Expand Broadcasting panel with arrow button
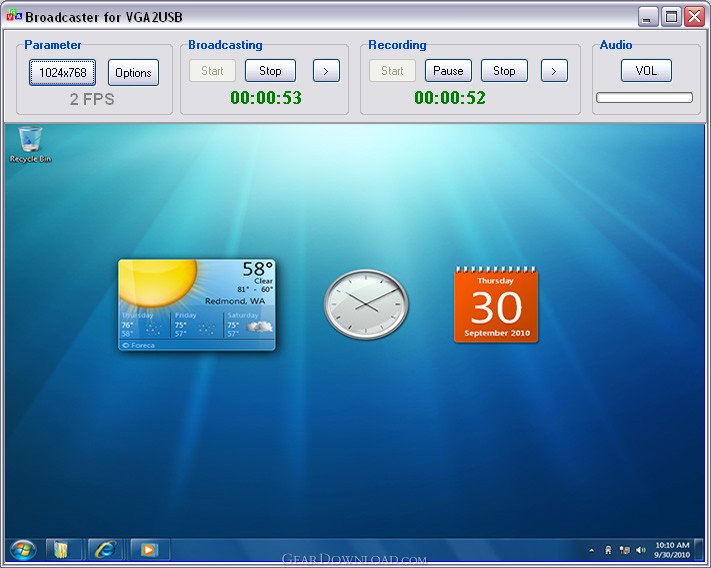The width and height of the screenshot is (711, 568). (326, 71)
